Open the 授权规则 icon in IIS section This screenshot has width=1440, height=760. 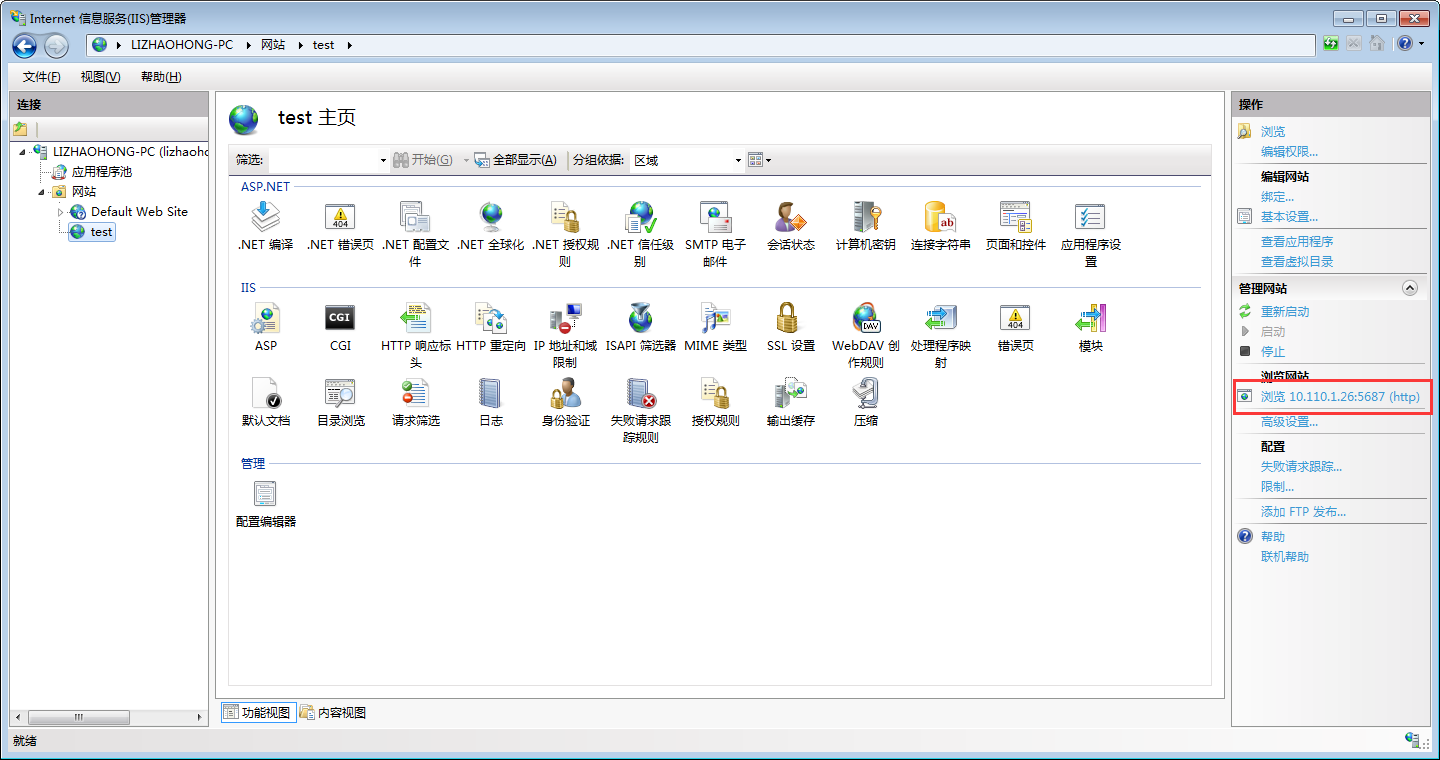tap(715, 393)
